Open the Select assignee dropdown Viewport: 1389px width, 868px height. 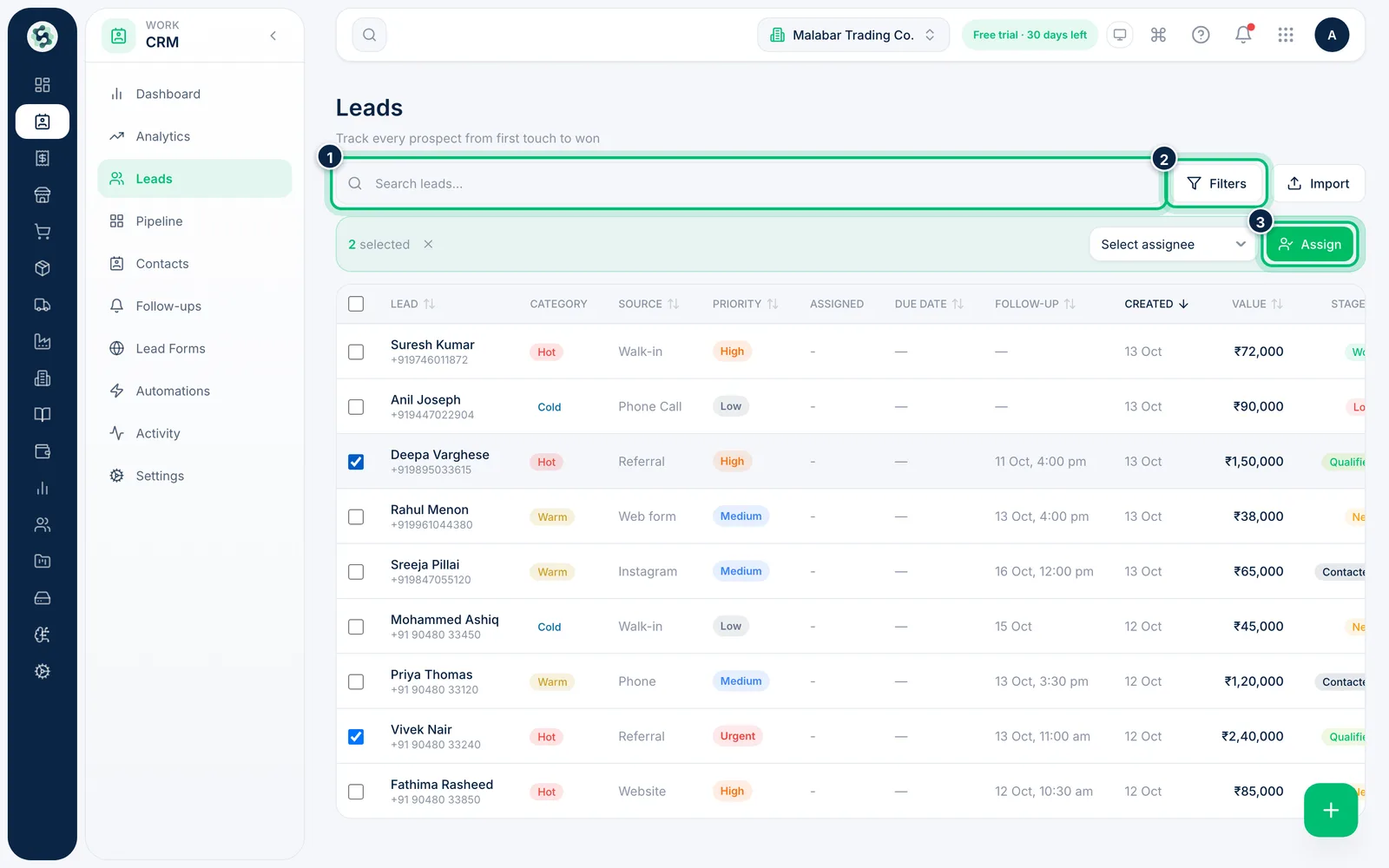(1172, 244)
